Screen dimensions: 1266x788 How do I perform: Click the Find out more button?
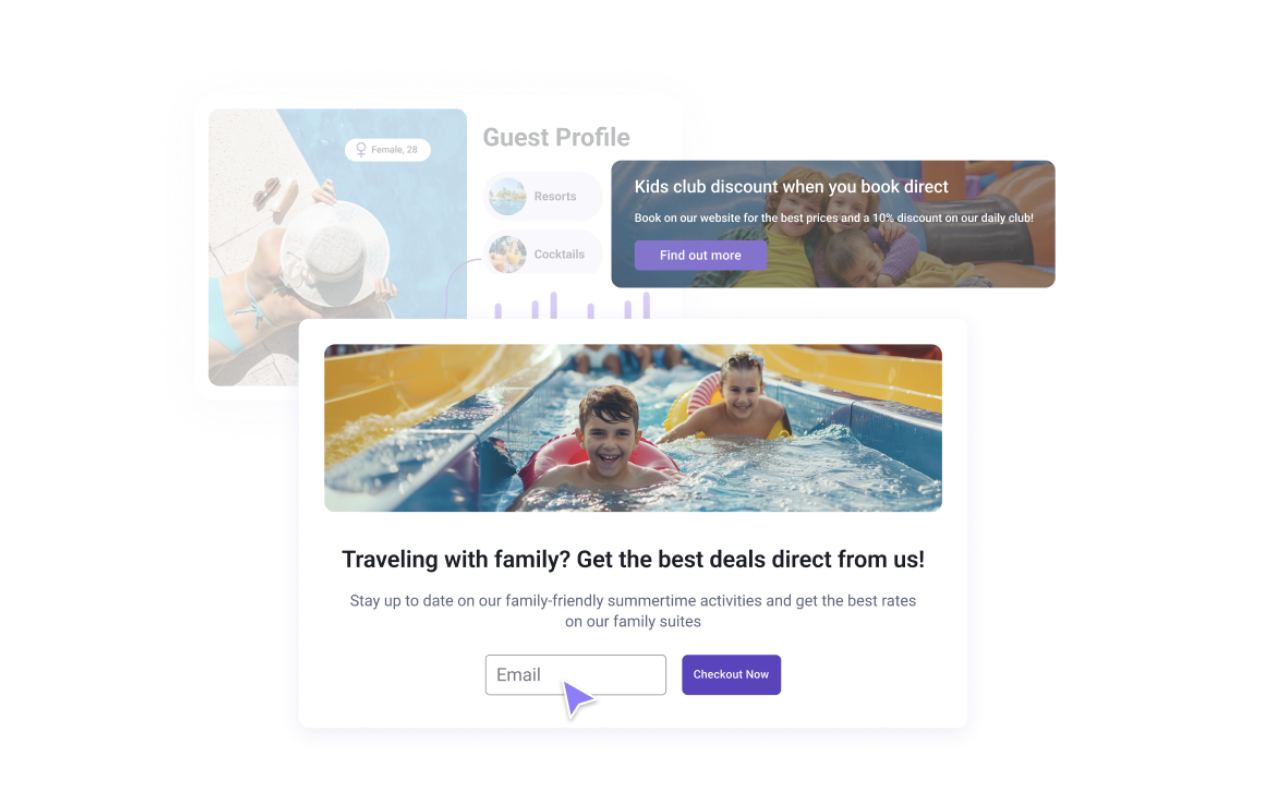700,255
